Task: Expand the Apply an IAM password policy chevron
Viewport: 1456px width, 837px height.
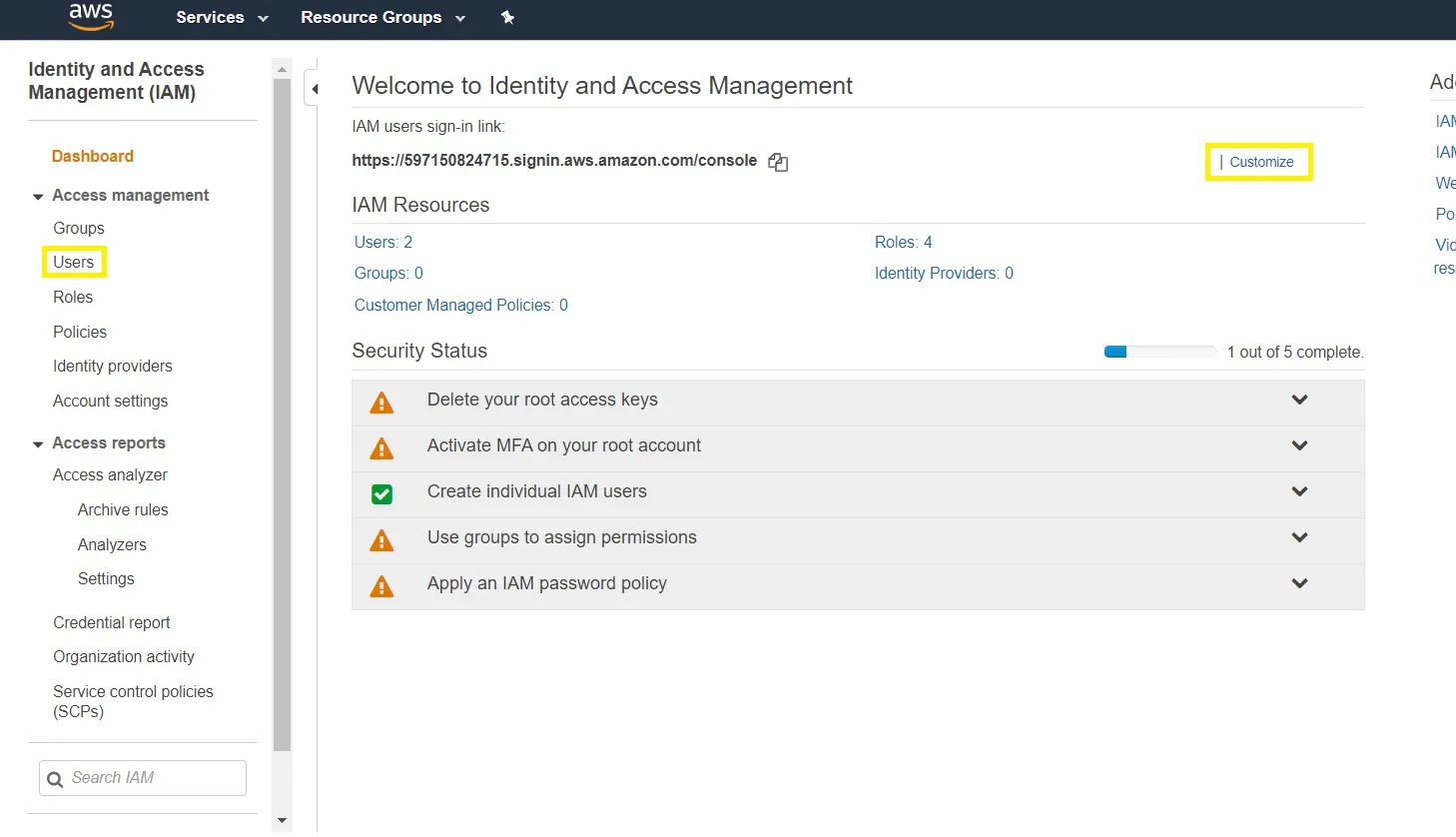Action: [1299, 583]
